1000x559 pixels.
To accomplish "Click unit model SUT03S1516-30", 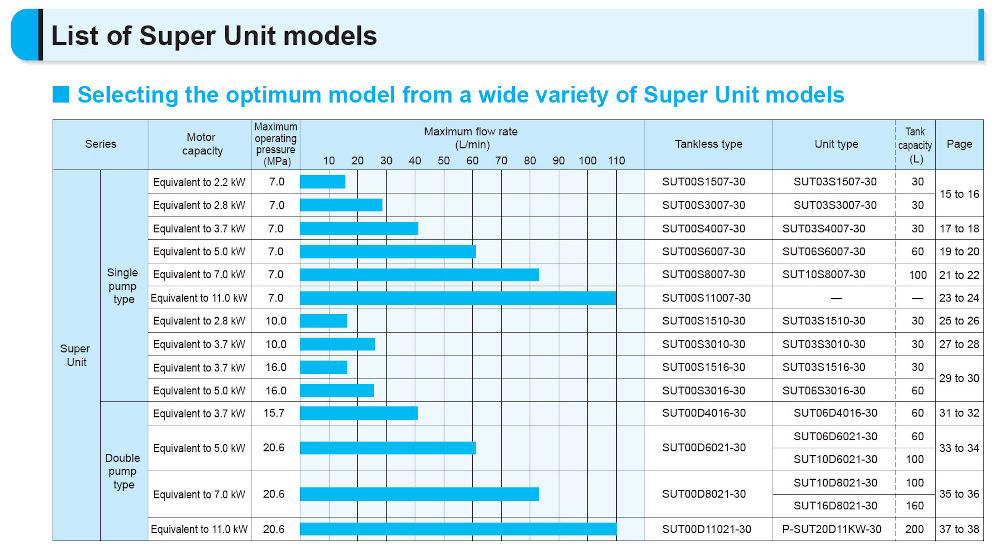I will (x=823, y=367).
